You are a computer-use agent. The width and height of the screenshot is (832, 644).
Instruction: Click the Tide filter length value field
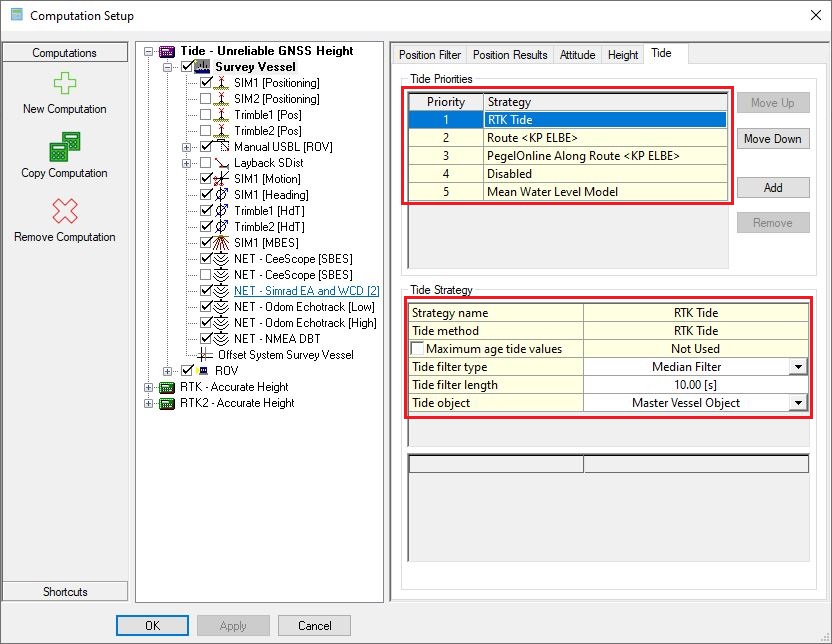coord(695,385)
